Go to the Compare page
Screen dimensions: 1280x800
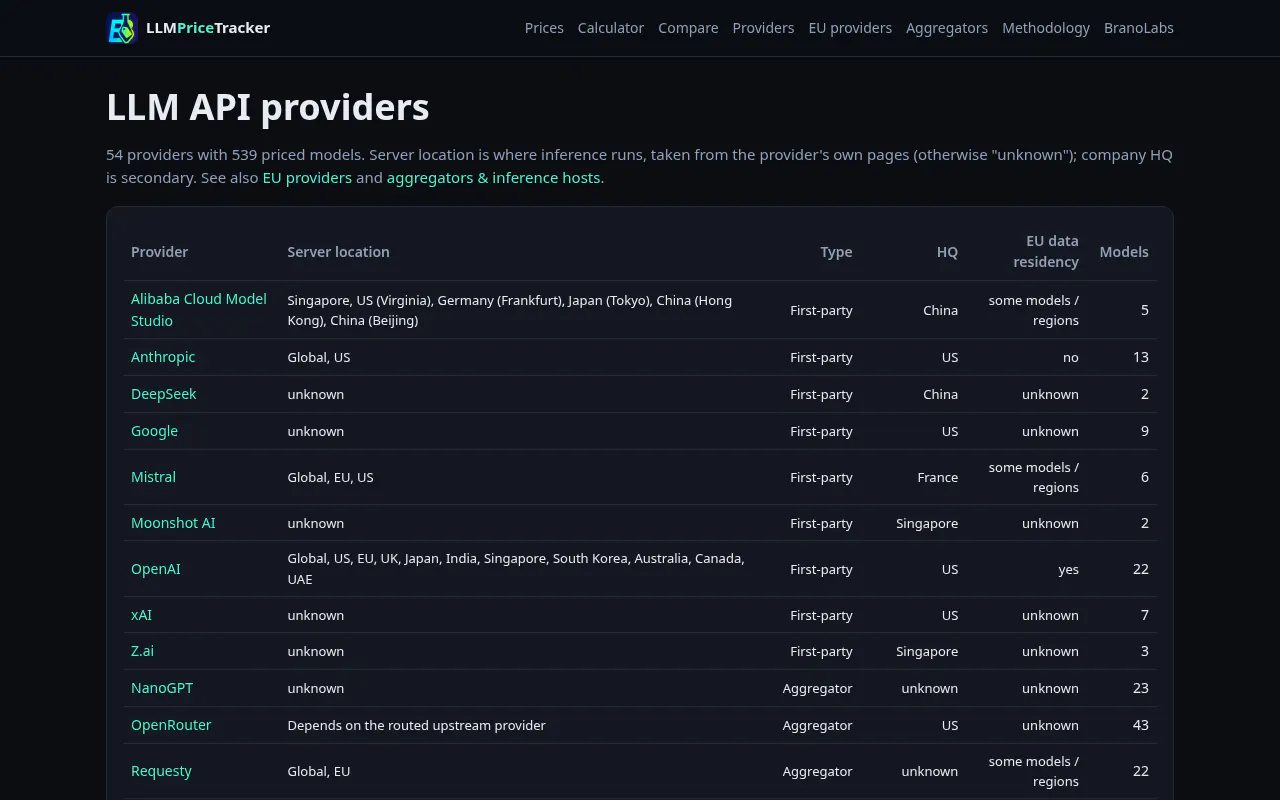coord(688,28)
